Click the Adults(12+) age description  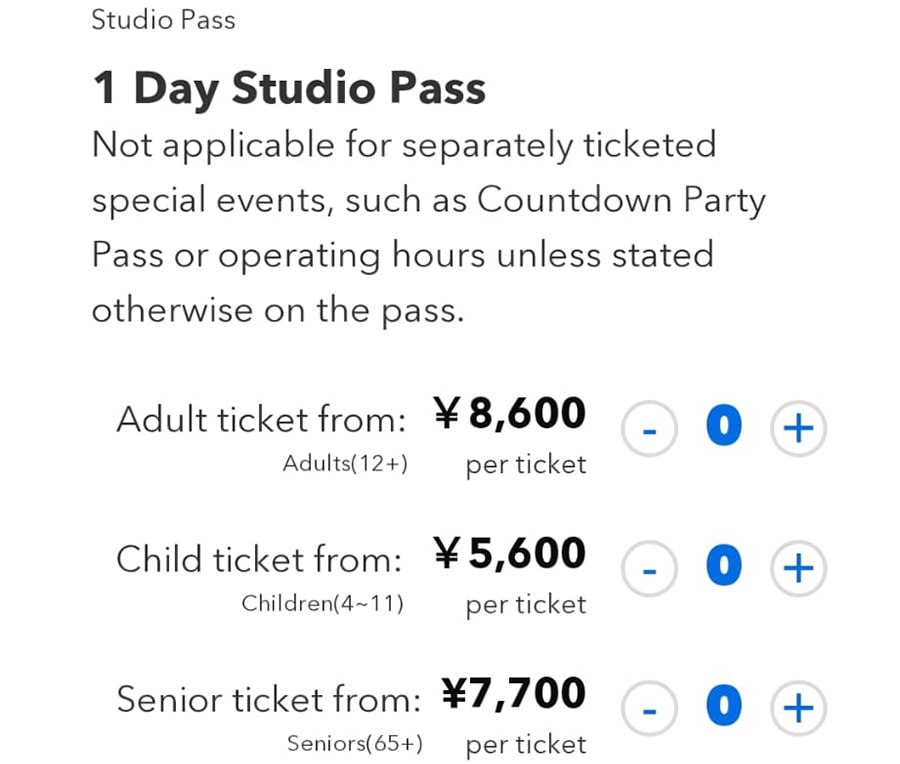pos(346,464)
